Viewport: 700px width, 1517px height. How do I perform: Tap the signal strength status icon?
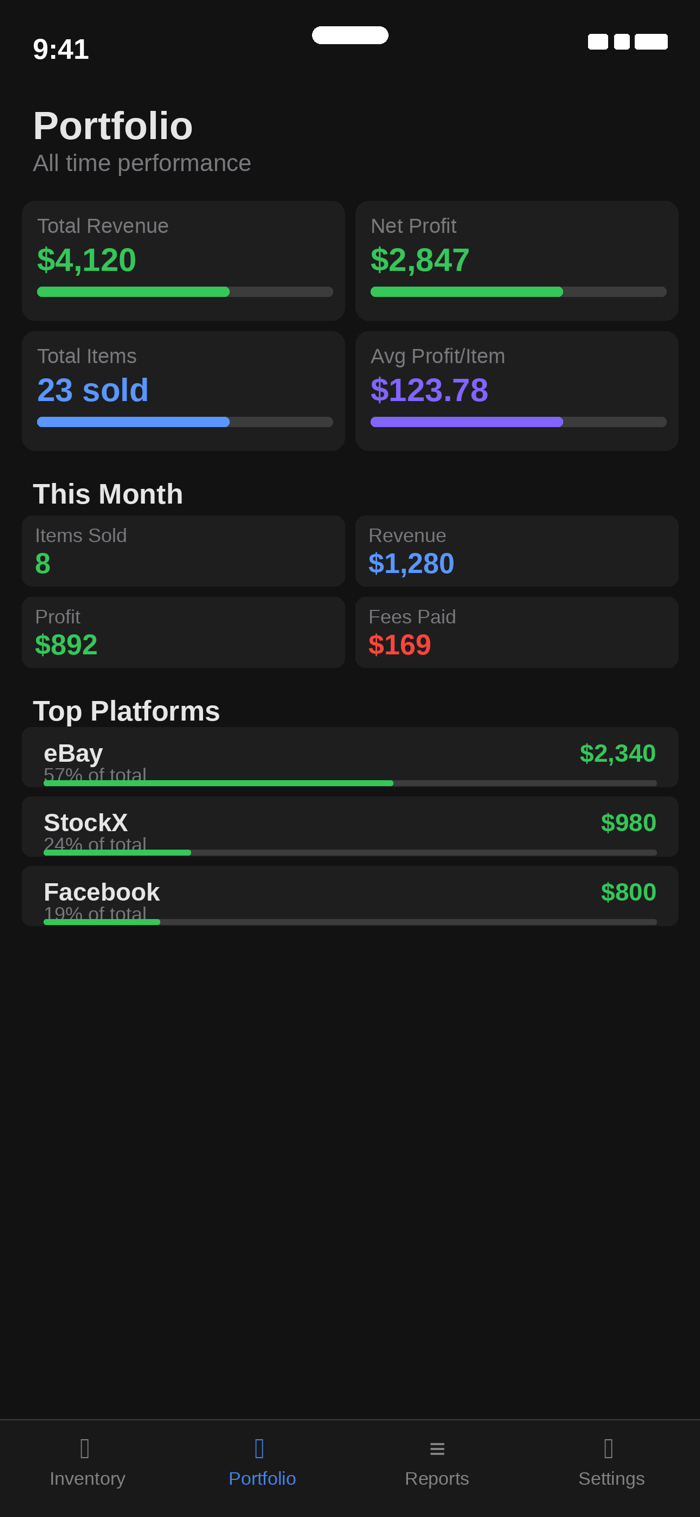[x=598, y=42]
